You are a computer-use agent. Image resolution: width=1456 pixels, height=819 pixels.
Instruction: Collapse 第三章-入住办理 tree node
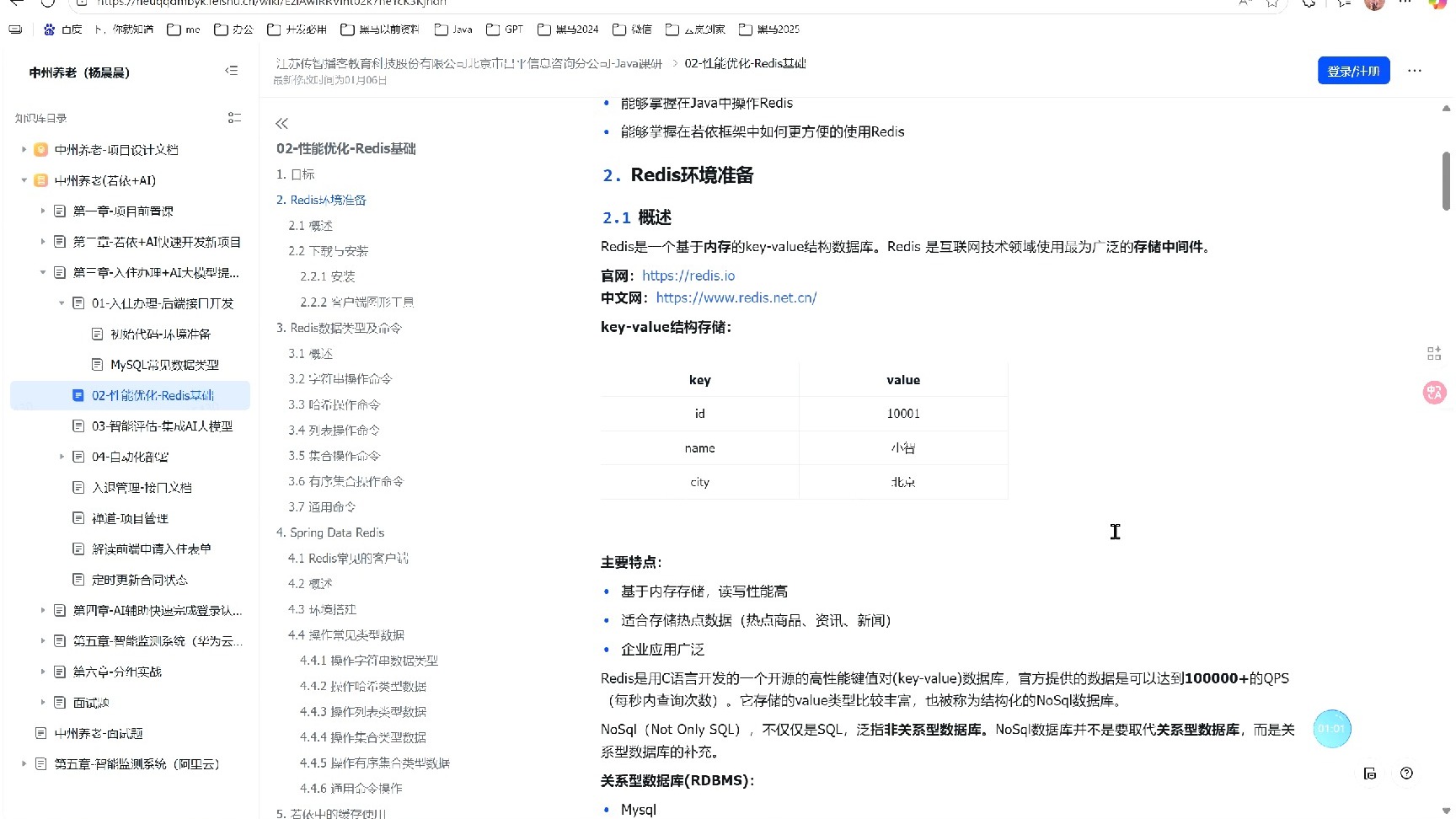click(43, 272)
